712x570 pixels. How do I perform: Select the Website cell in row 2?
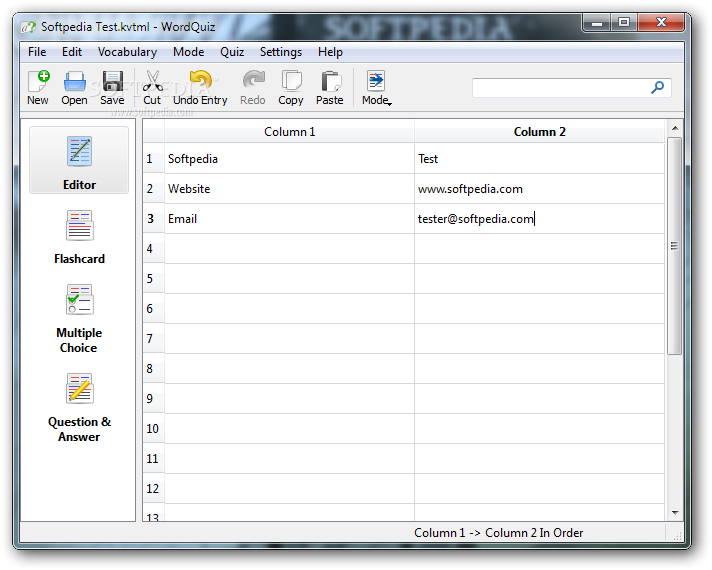click(x=289, y=188)
